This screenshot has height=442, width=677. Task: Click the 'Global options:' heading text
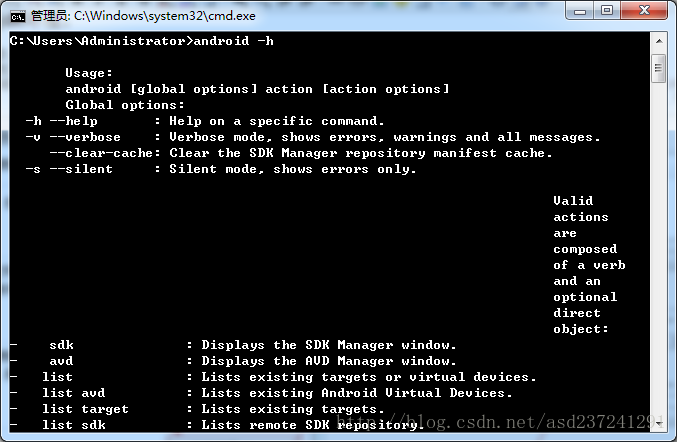click(x=125, y=105)
